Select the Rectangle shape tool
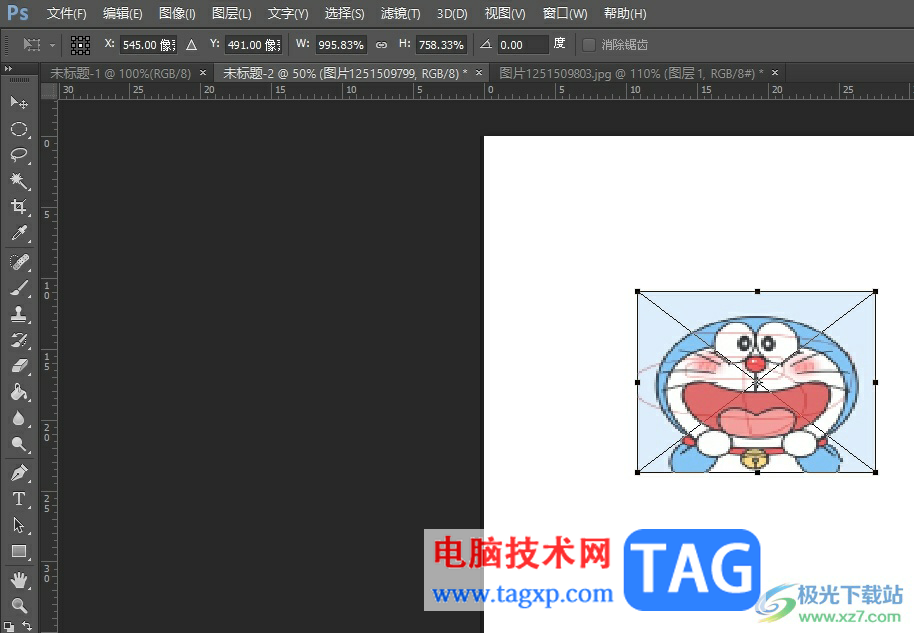Viewport: 914px width, 633px height. click(19, 551)
